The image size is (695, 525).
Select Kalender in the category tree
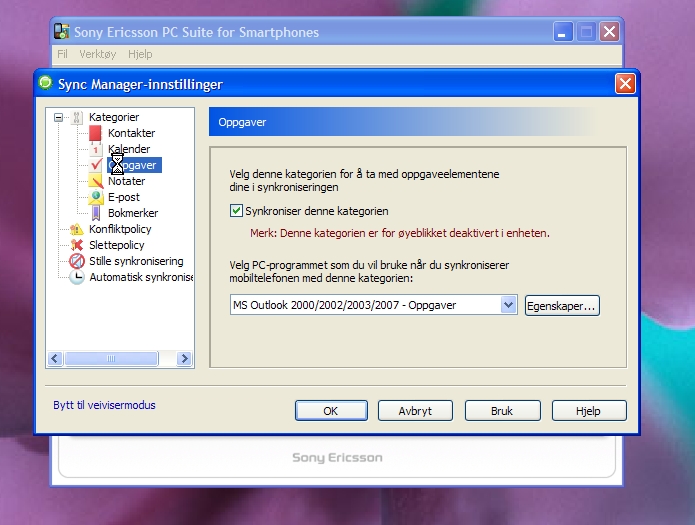tap(129, 149)
